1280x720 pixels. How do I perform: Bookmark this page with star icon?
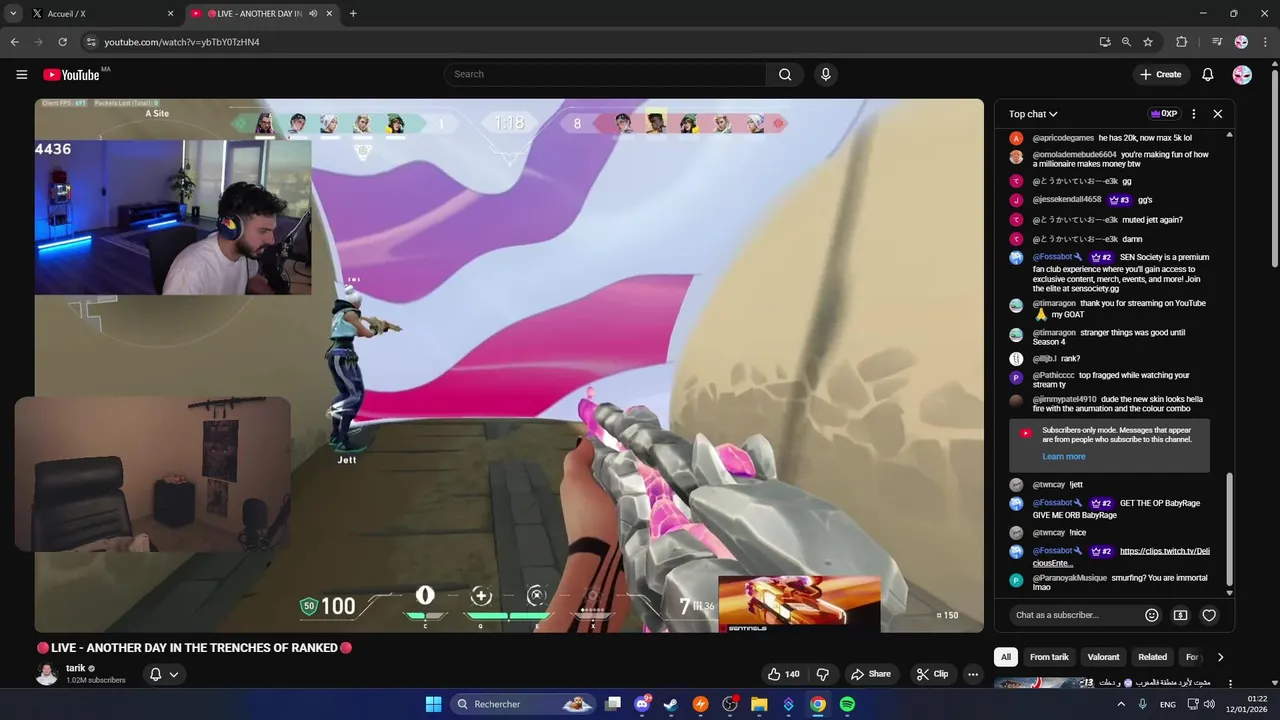coord(1148,42)
